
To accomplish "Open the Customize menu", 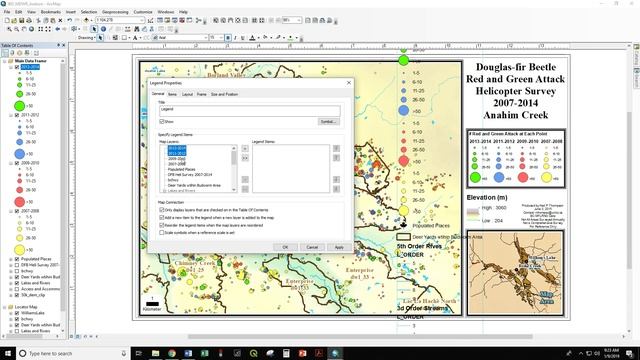I will pyautogui.click(x=143, y=12).
